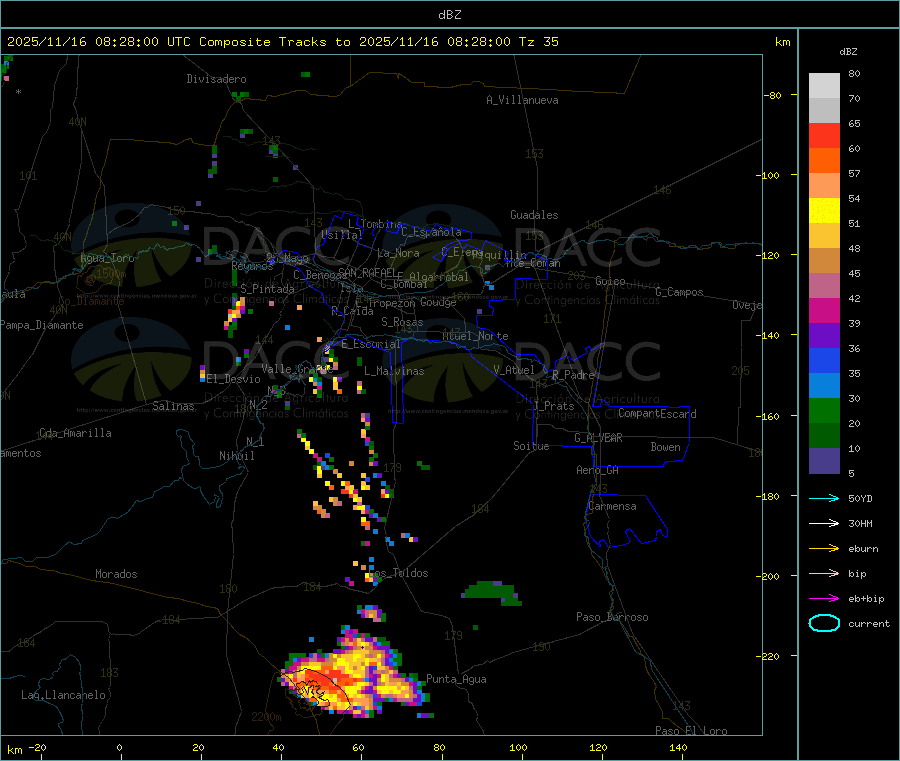
Task: Click the timestamp header text
Action: click(283, 42)
